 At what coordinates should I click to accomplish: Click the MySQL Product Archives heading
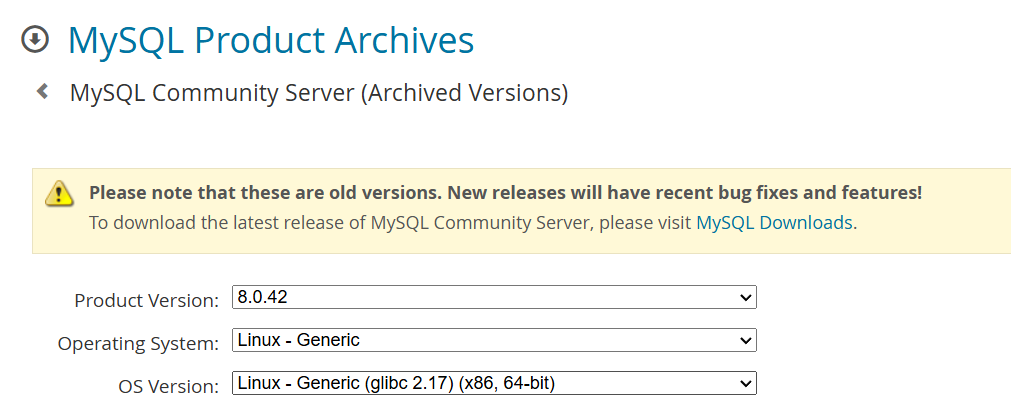[x=270, y=40]
